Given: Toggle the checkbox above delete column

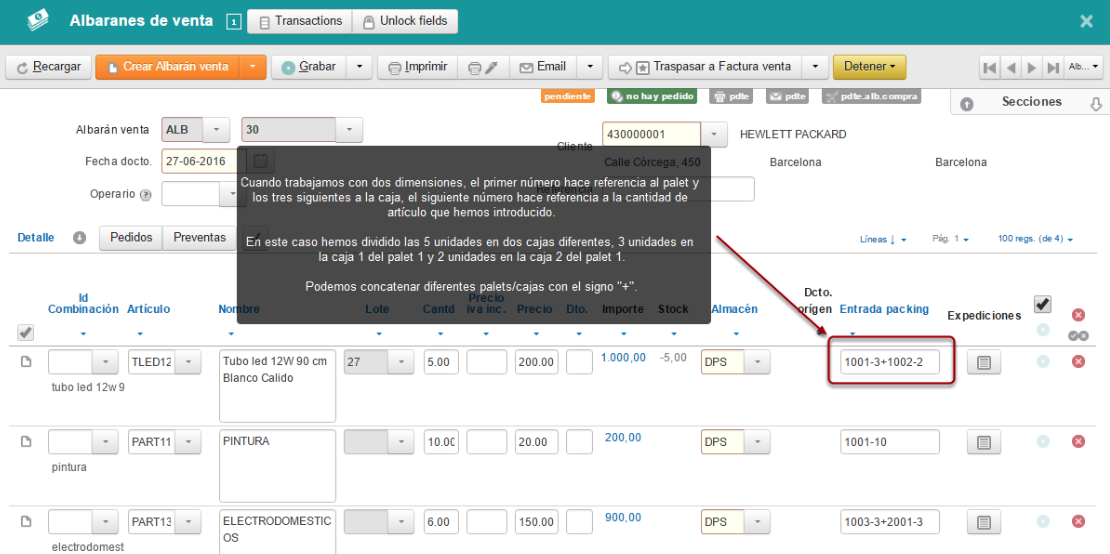Looking at the screenshot, I should (1043, 304).
